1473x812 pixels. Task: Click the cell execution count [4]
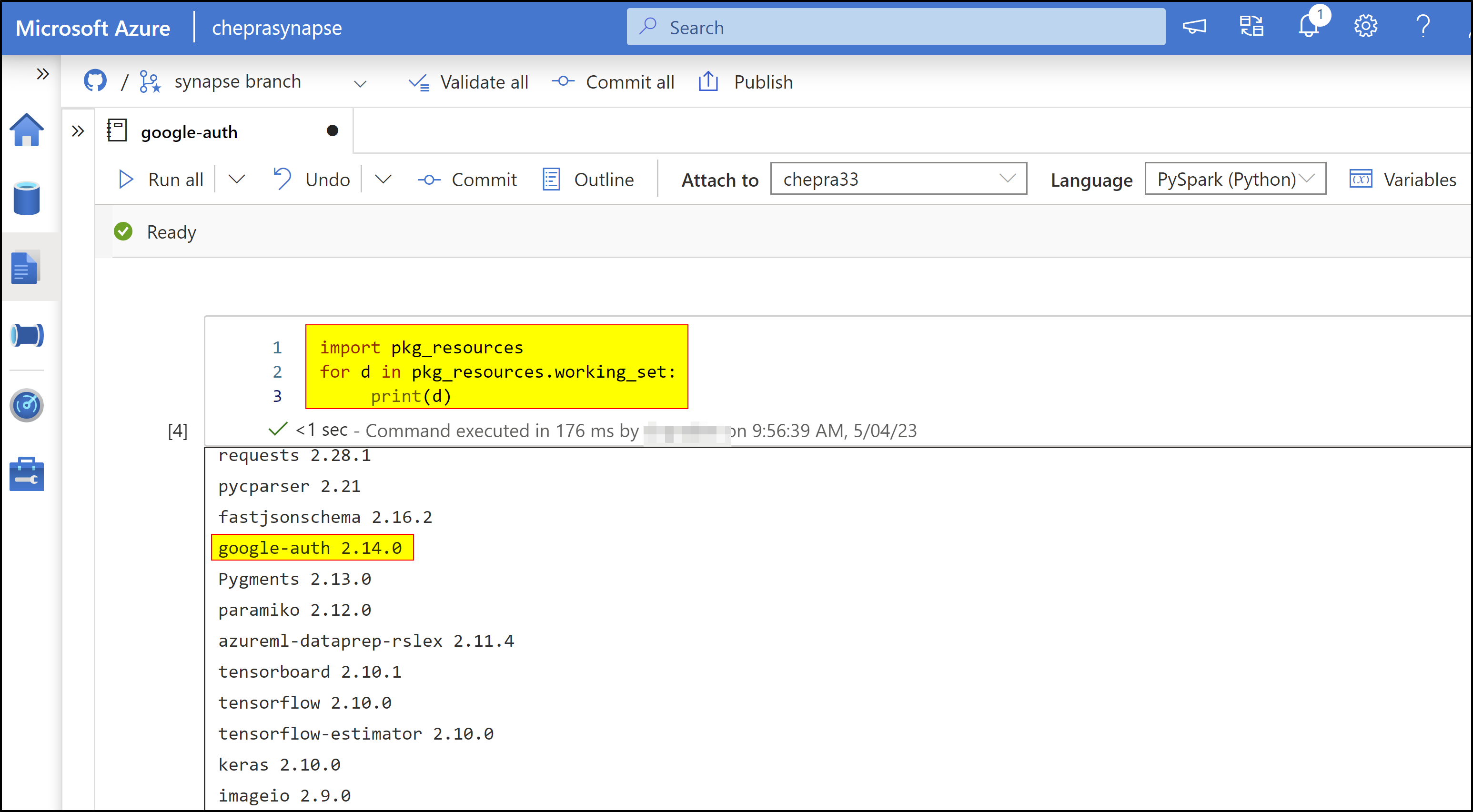177,431
